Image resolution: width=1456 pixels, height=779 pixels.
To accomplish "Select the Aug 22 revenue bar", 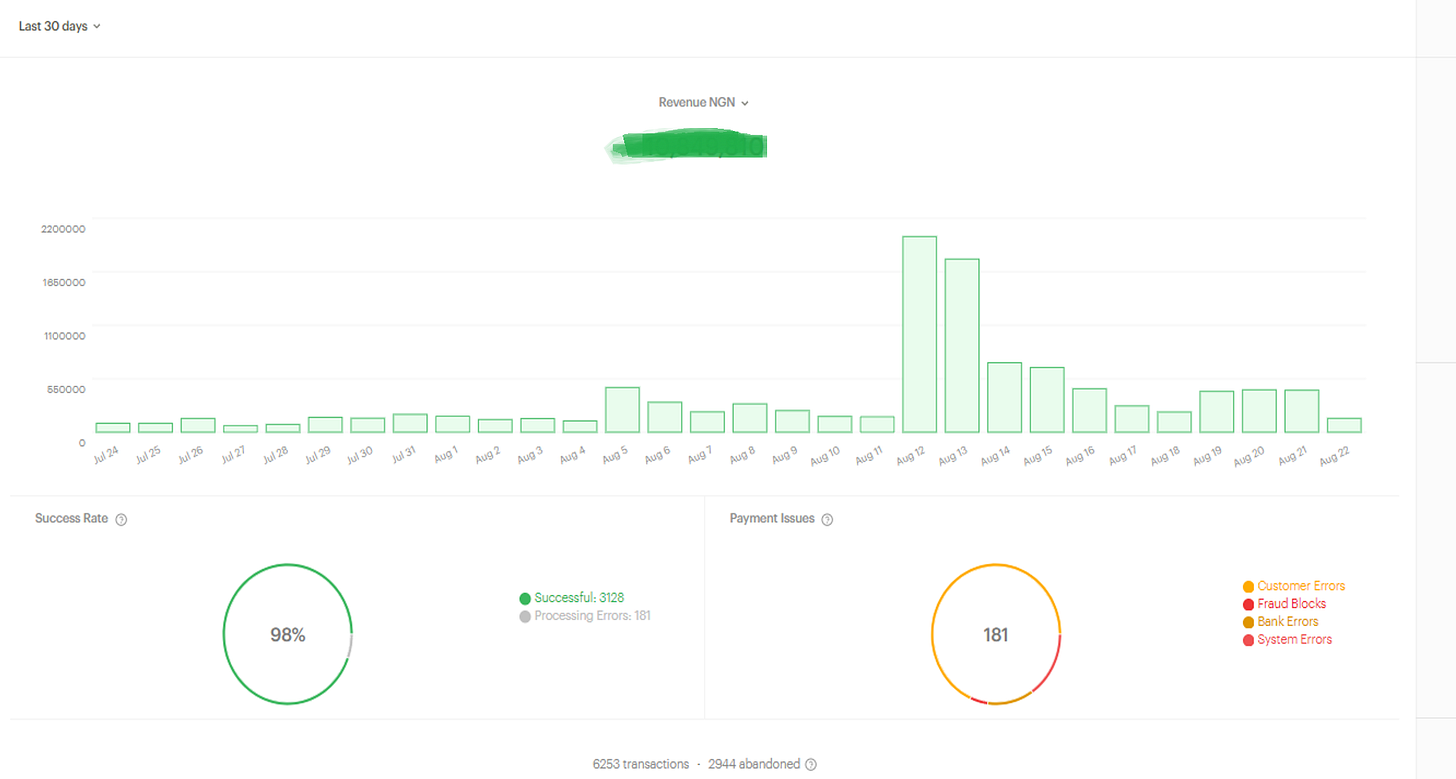I will coord(1344,425).
